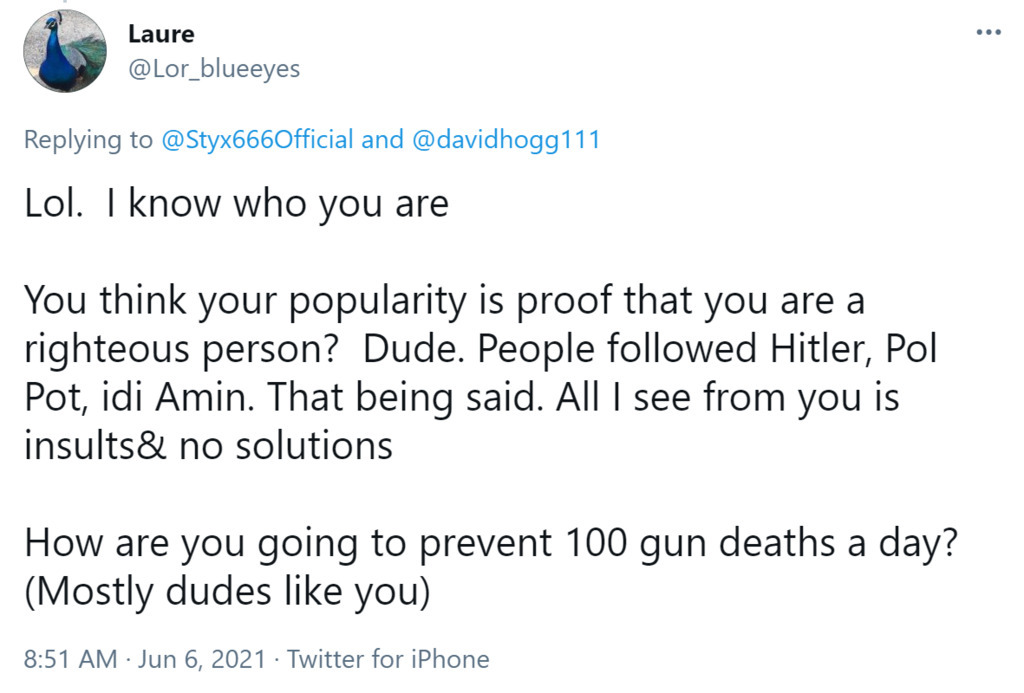Click the 'Replying to' label
The image size is (1024, 693).
[x=88, y=140]
